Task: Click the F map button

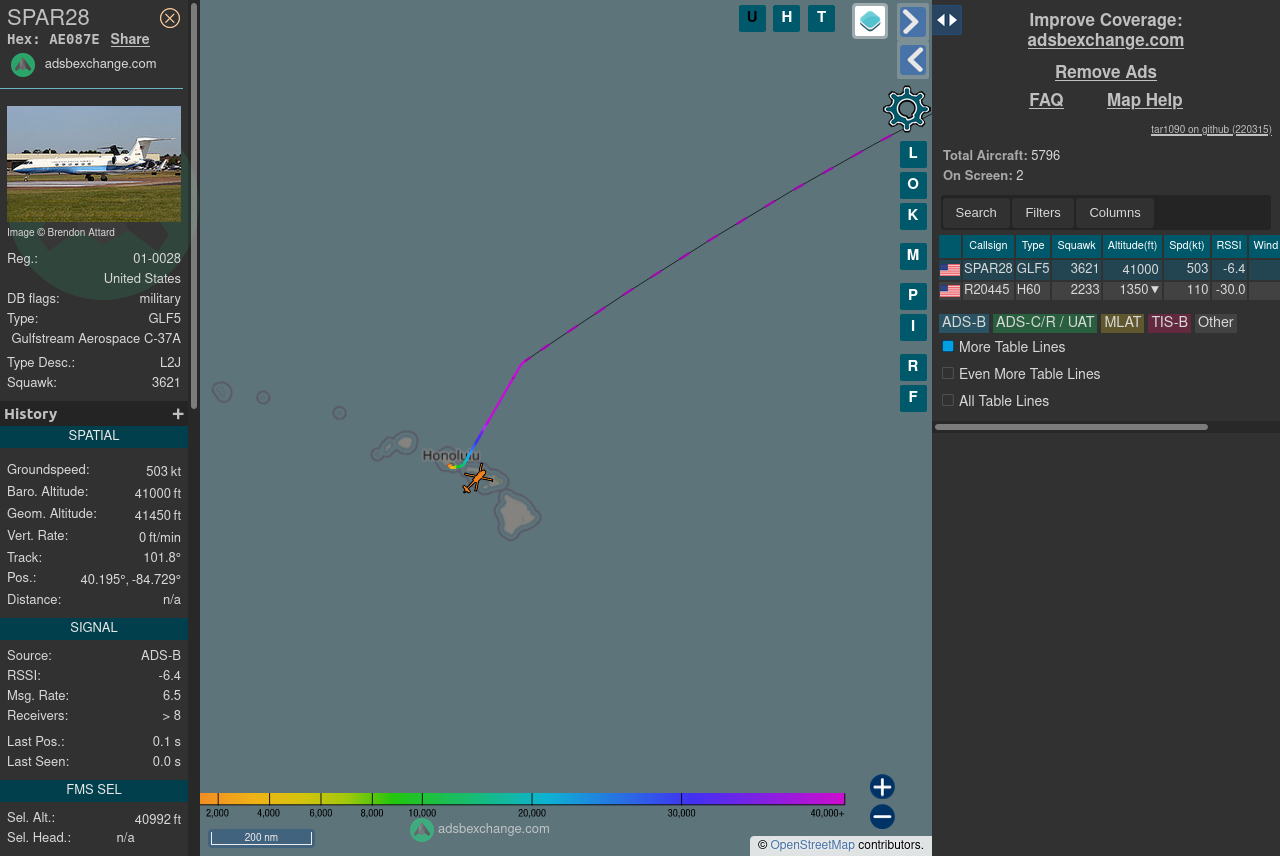Action: pyautogui.click(x=913, y=398)
